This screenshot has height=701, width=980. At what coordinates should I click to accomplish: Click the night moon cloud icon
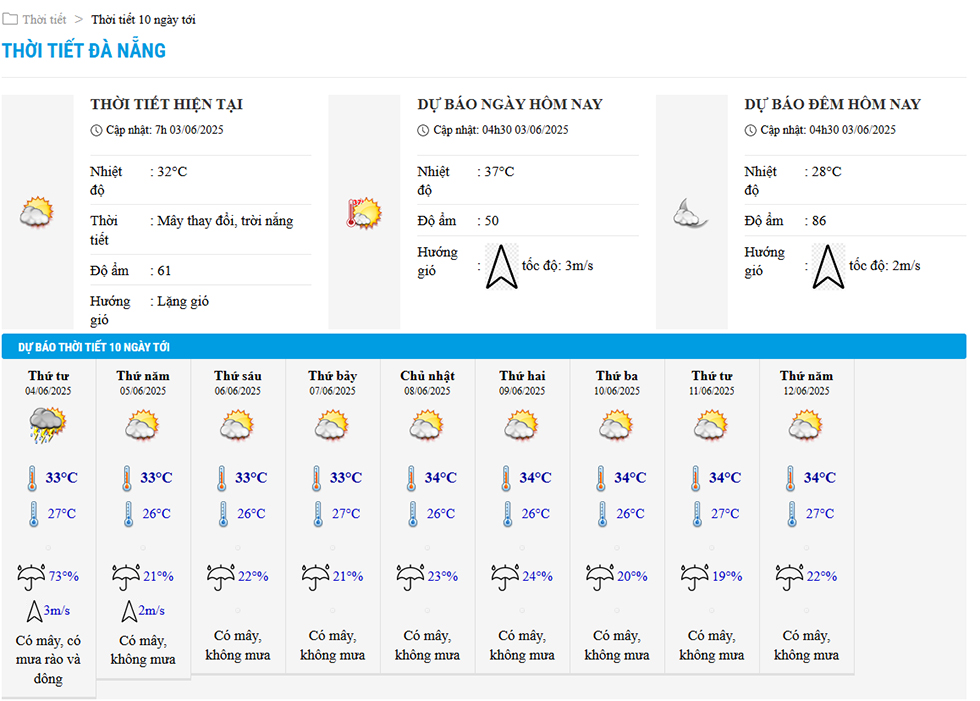pos(690,213)
